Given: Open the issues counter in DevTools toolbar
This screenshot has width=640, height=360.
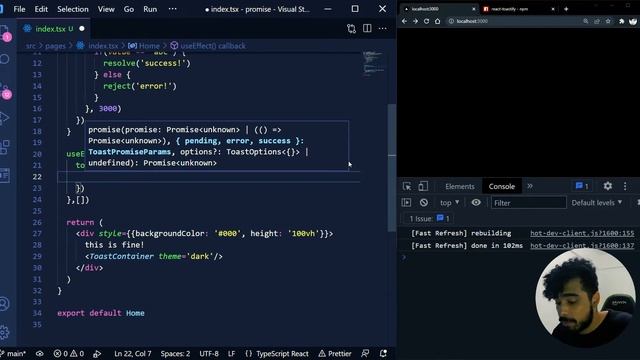Looking at the screenshot, I should [x=582, y=186].
